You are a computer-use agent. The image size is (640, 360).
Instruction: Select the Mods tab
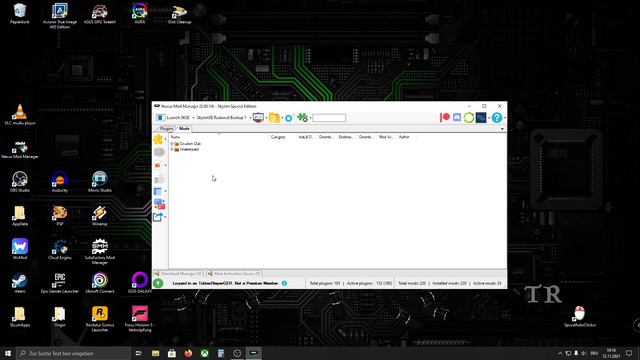[x=184, y=129]
